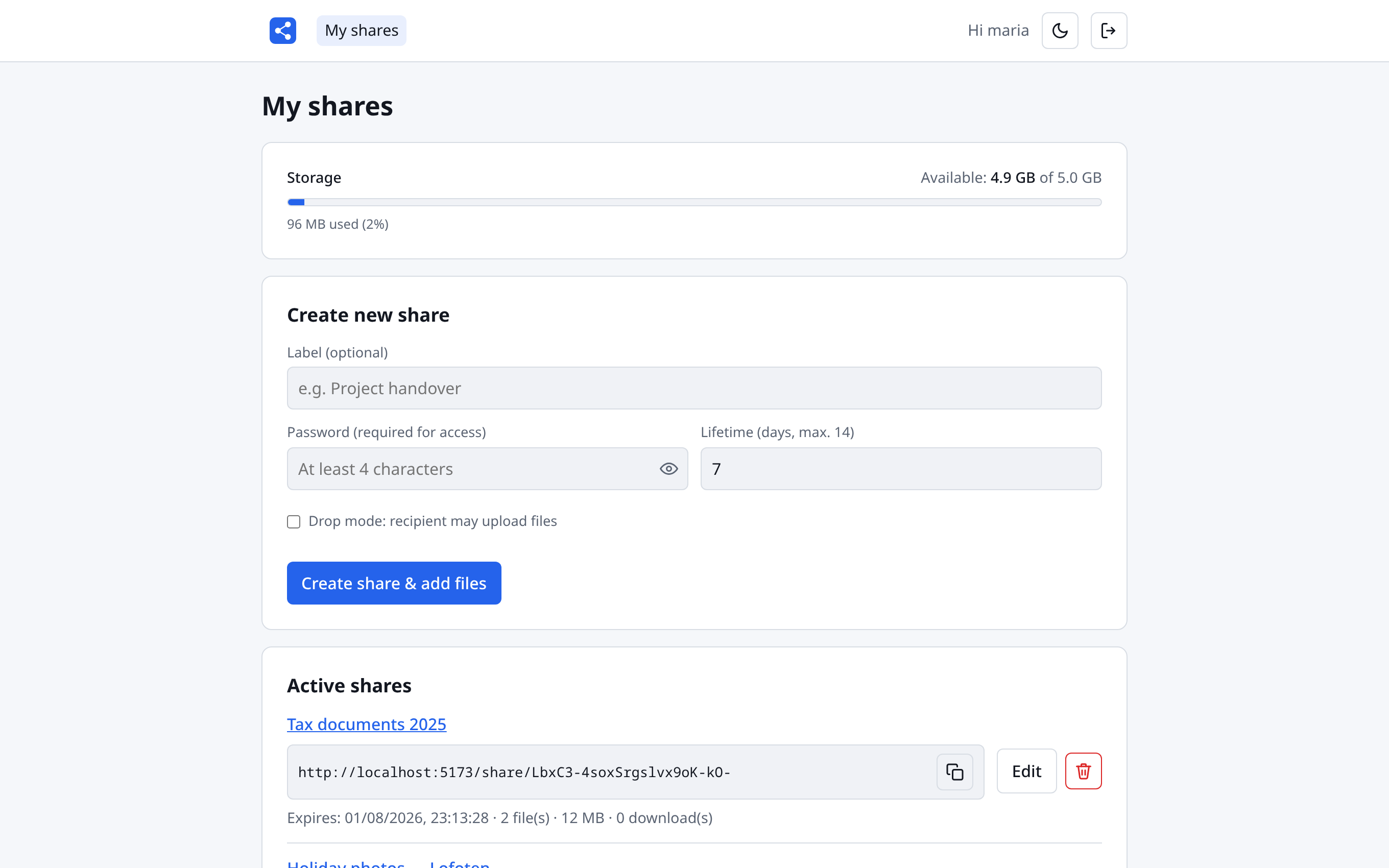1389x868 pixels.
Task: Click the Lifetime days field
Action: [x=901, y=469]
